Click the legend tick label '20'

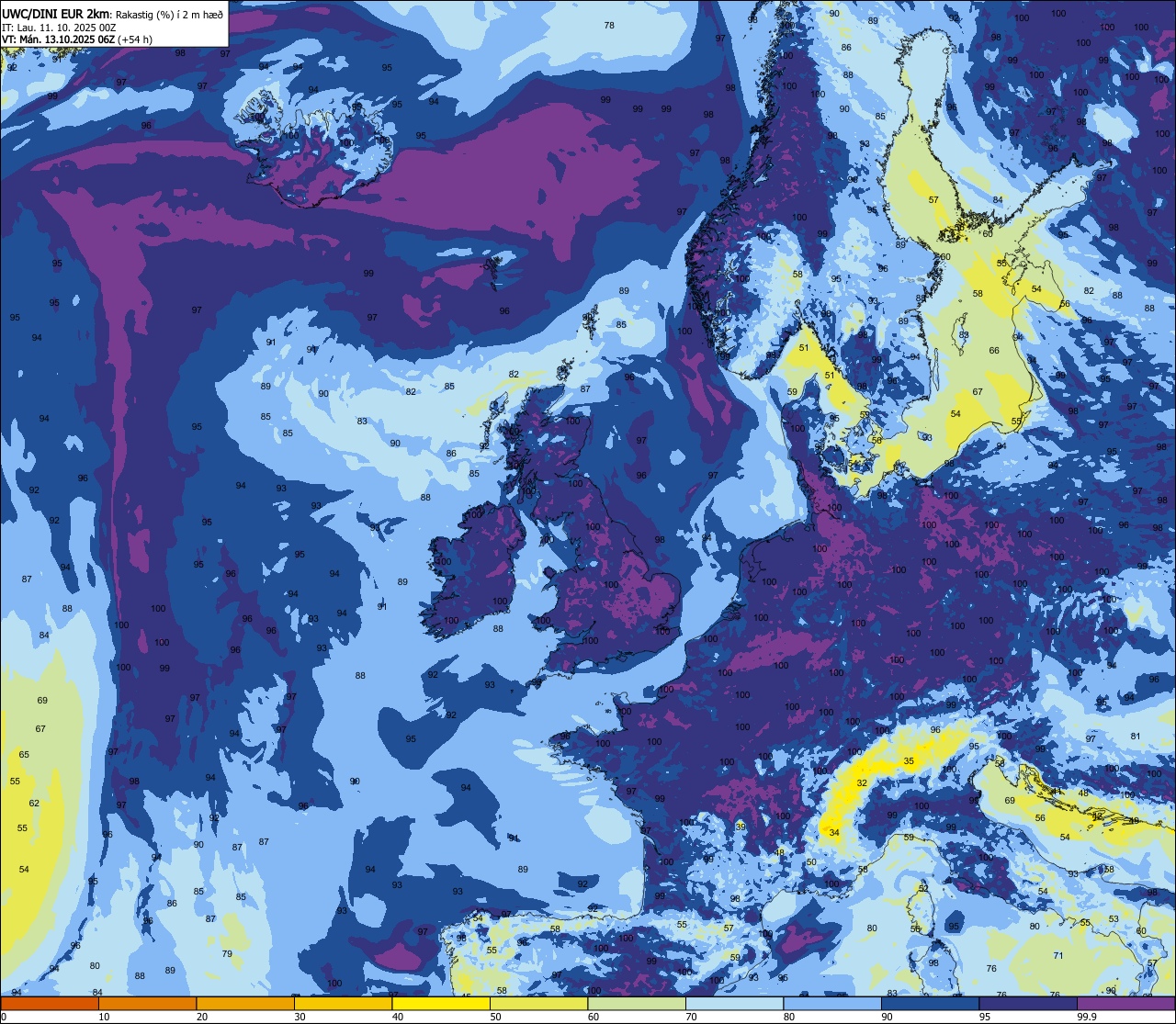point(202,1017)
